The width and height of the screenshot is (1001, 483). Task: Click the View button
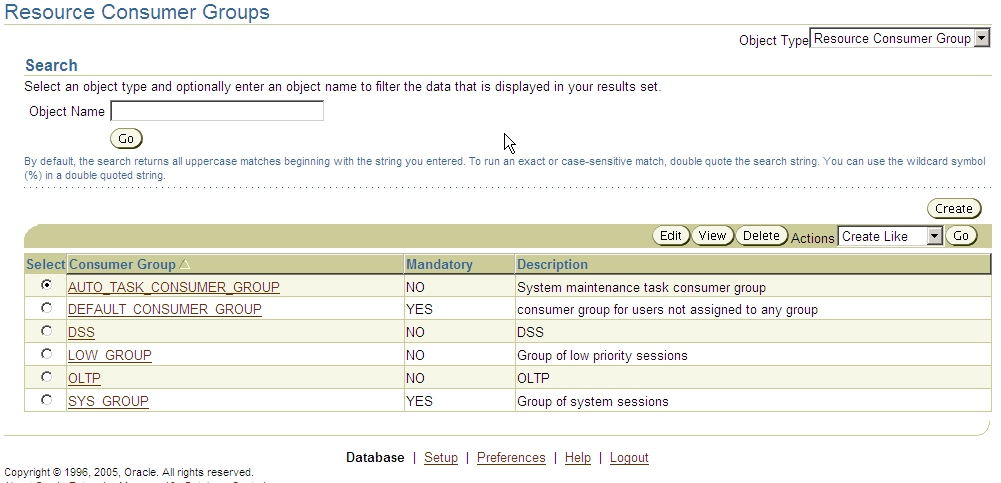click(x=712, y=236)
